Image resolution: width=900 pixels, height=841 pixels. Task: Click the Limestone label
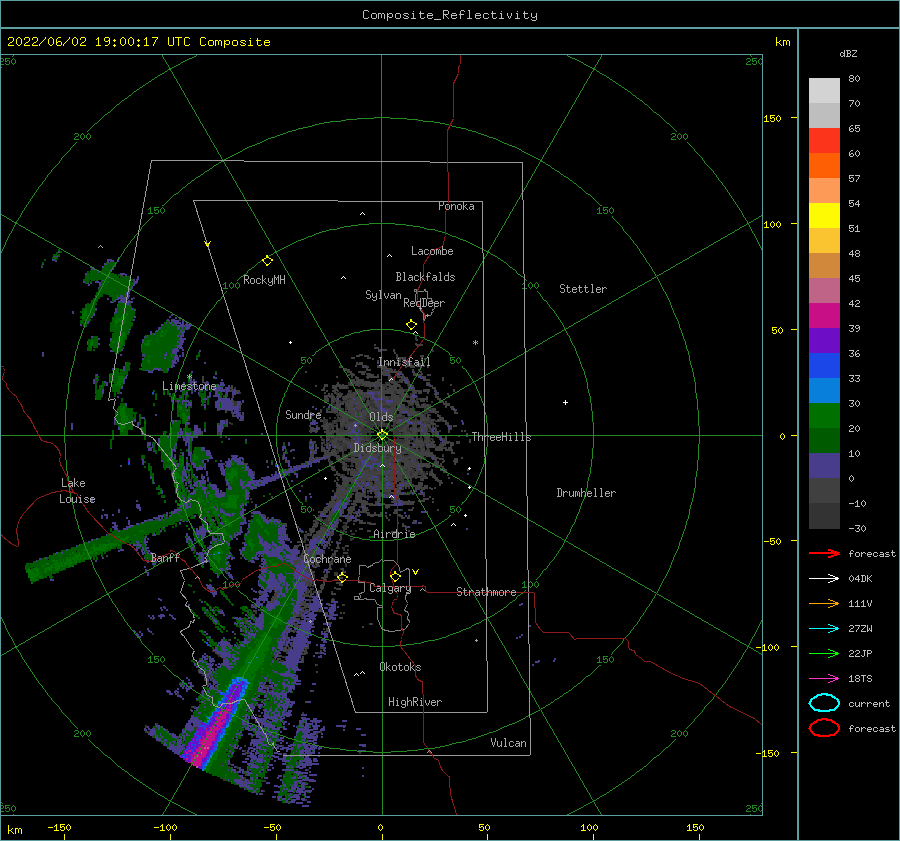189,386
